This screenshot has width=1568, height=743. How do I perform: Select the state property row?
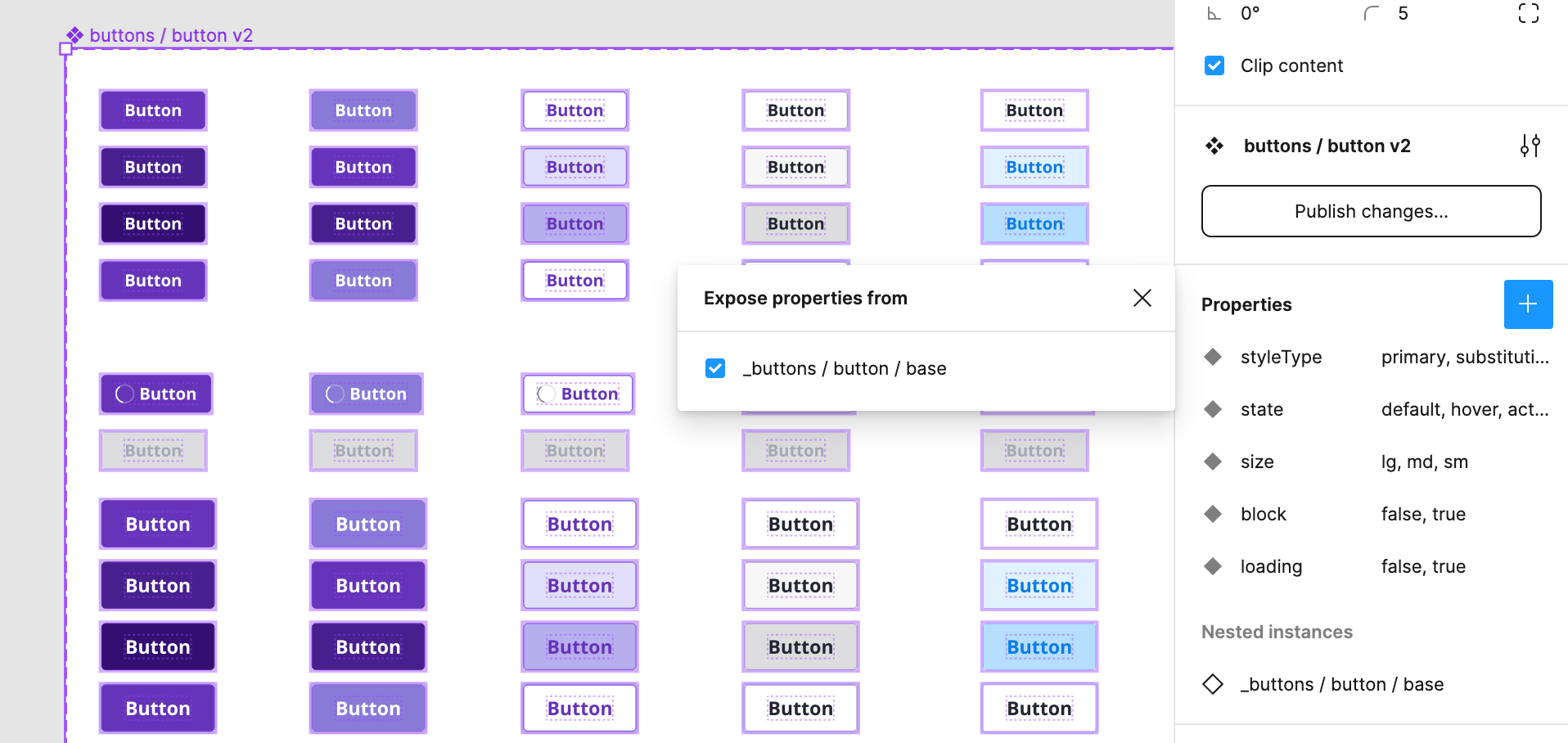1376,409
